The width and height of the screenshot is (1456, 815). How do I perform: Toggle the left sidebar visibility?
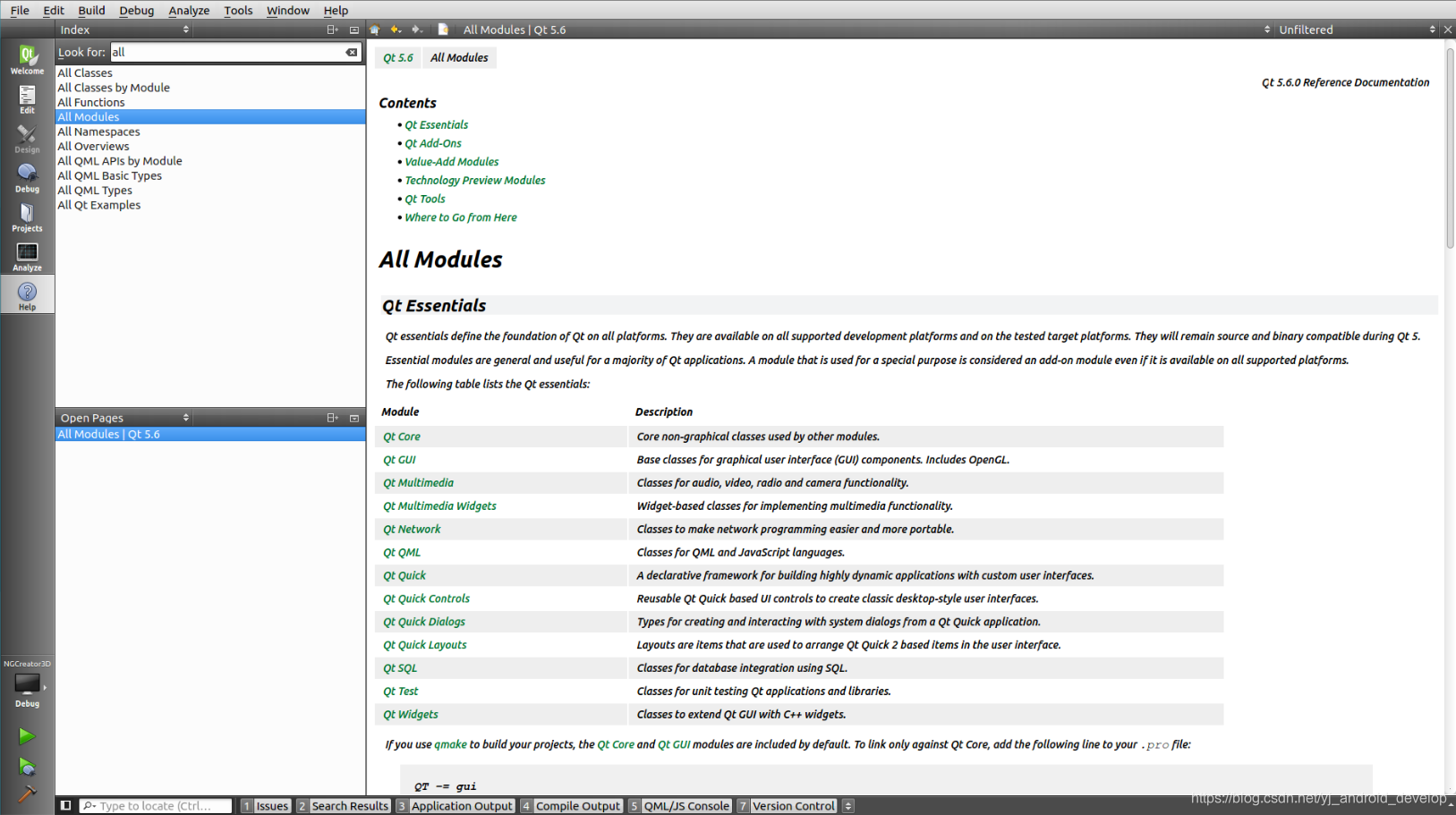coord(65,806)
